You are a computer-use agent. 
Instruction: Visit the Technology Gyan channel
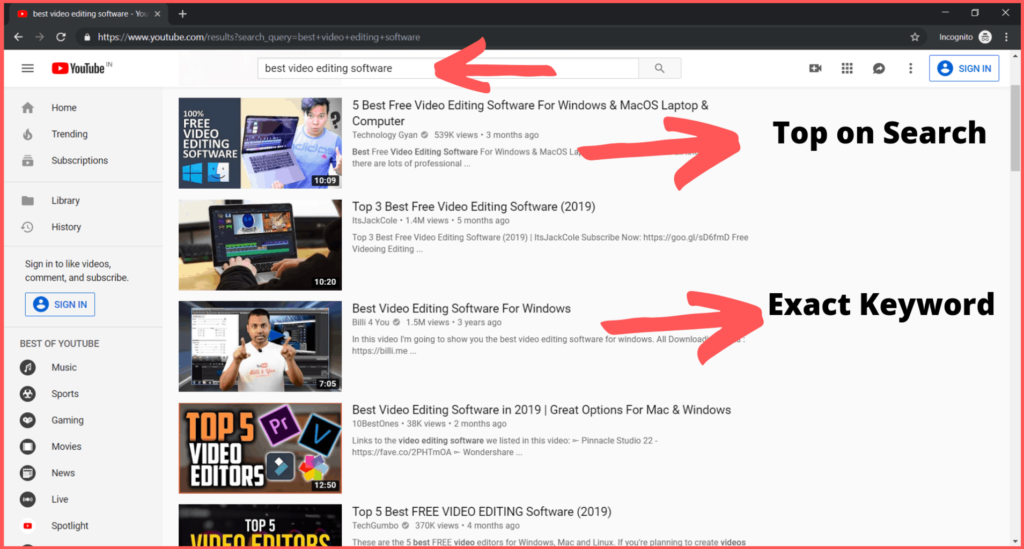pyautogui.click(x=384, y=135)
